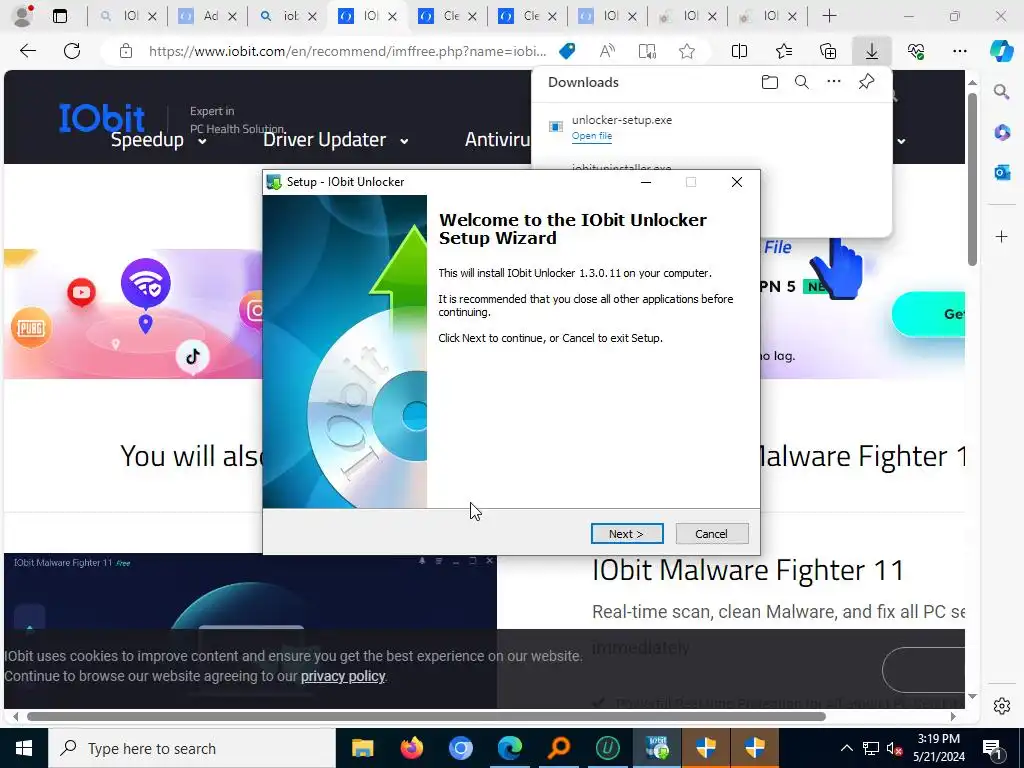Open browser essentials heart icon
Viewport: 1024px width, 768px height.
(916, 51)
